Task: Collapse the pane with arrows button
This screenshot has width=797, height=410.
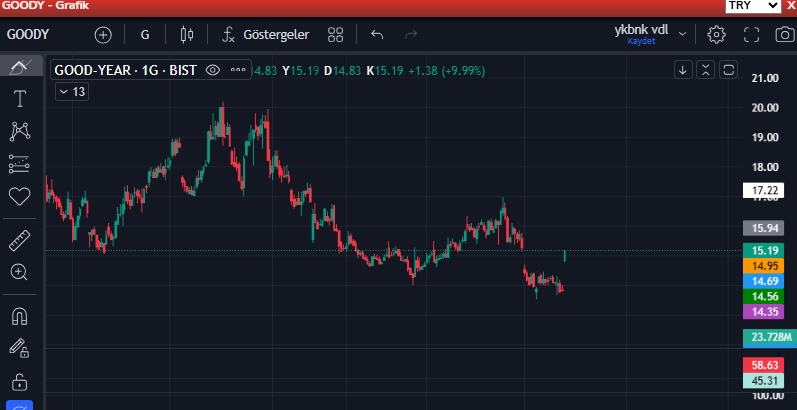Action: (x=706, y=70)
